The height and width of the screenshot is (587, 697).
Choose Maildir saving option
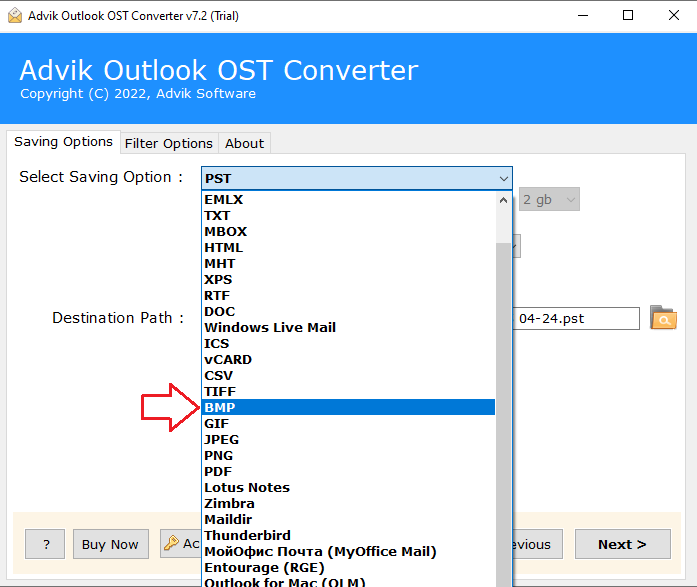coord(348,519)
